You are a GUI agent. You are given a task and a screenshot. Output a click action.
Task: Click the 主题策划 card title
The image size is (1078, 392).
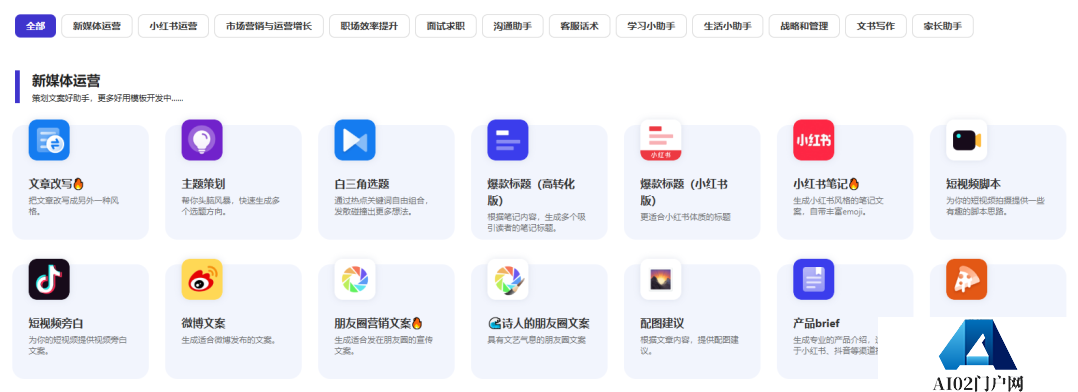coord(204,184)
